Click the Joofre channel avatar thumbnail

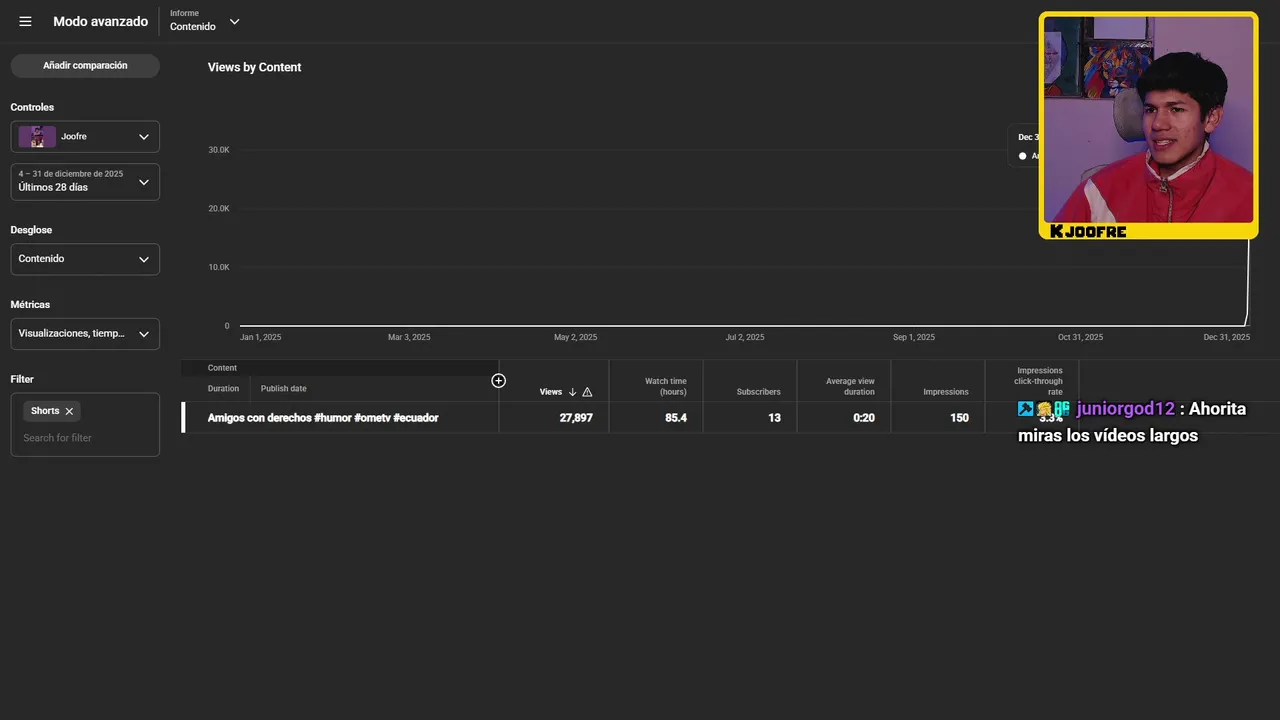[x=37, y=137]
